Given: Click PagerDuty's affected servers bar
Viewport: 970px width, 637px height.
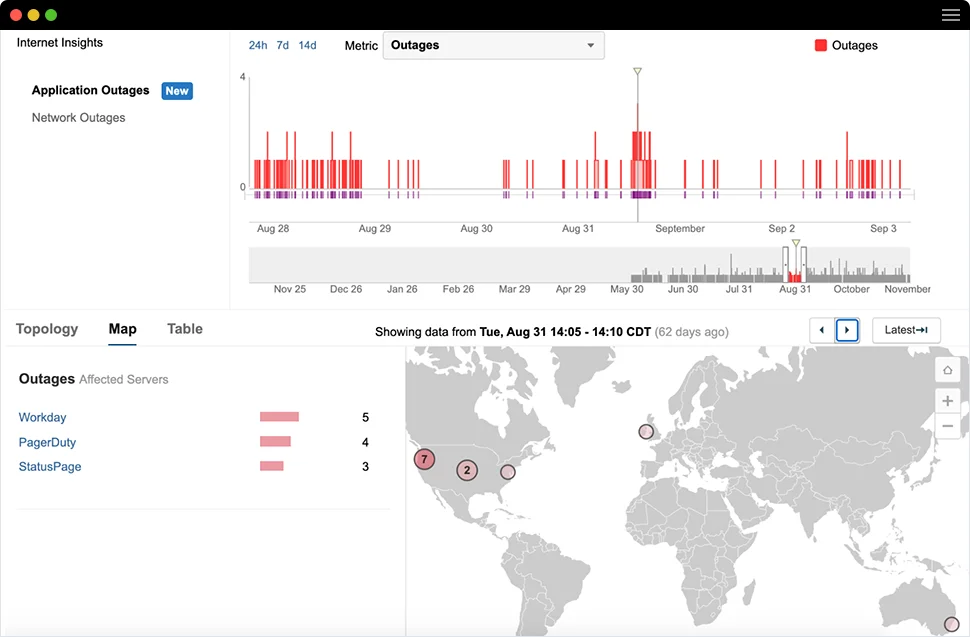Looking at the screenshot, I should (x=275, y=441).
